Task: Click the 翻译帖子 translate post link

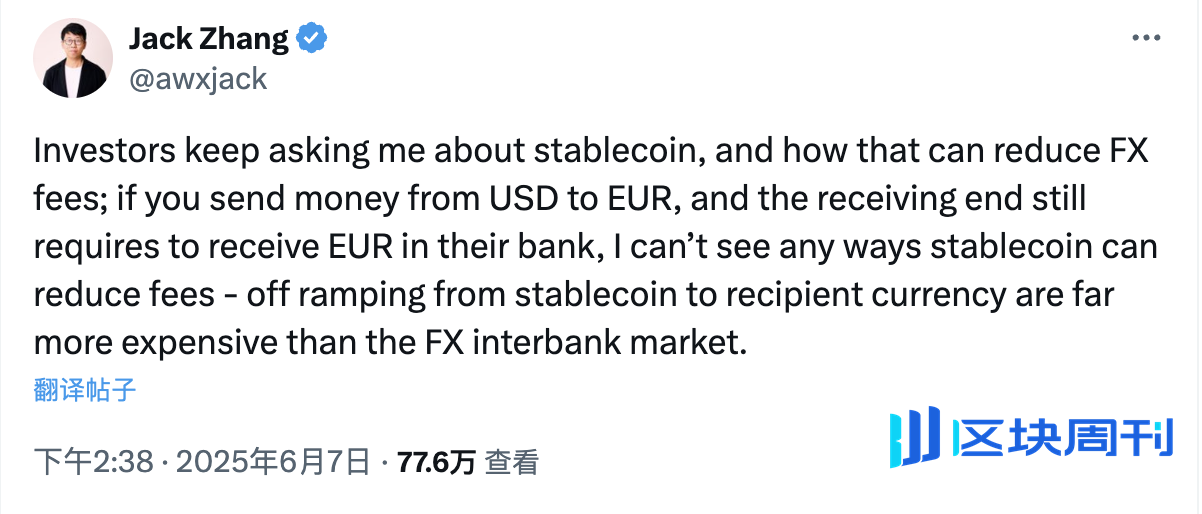Action: click(85, 390)
